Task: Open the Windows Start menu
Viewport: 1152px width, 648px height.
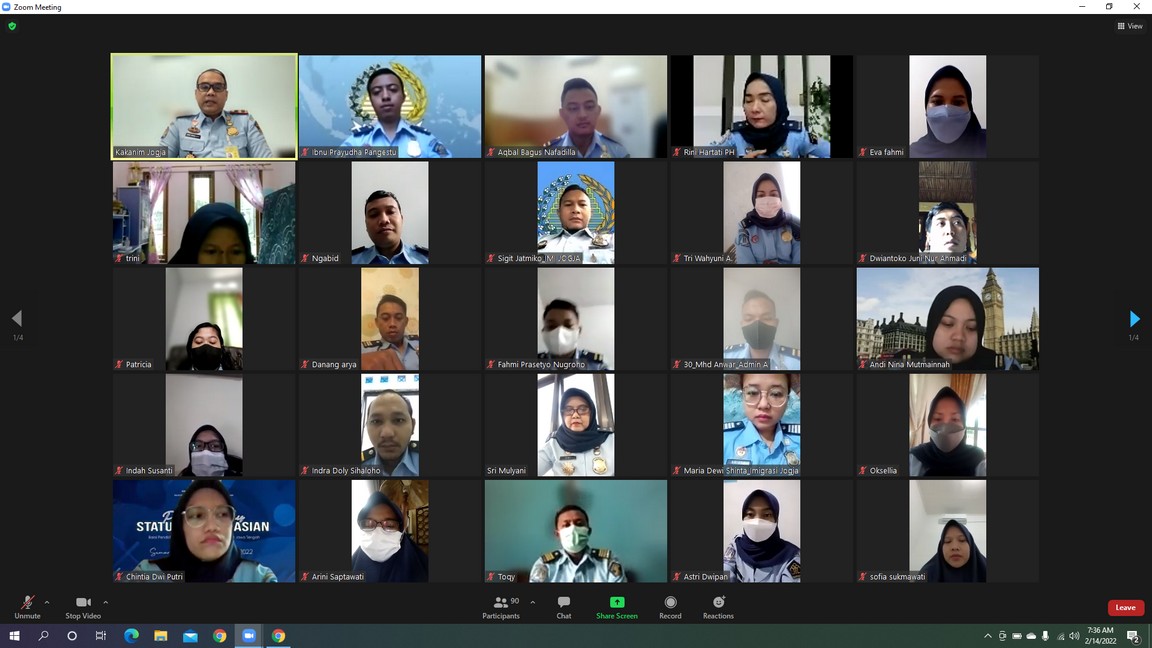Action: [x=14, y=636]
